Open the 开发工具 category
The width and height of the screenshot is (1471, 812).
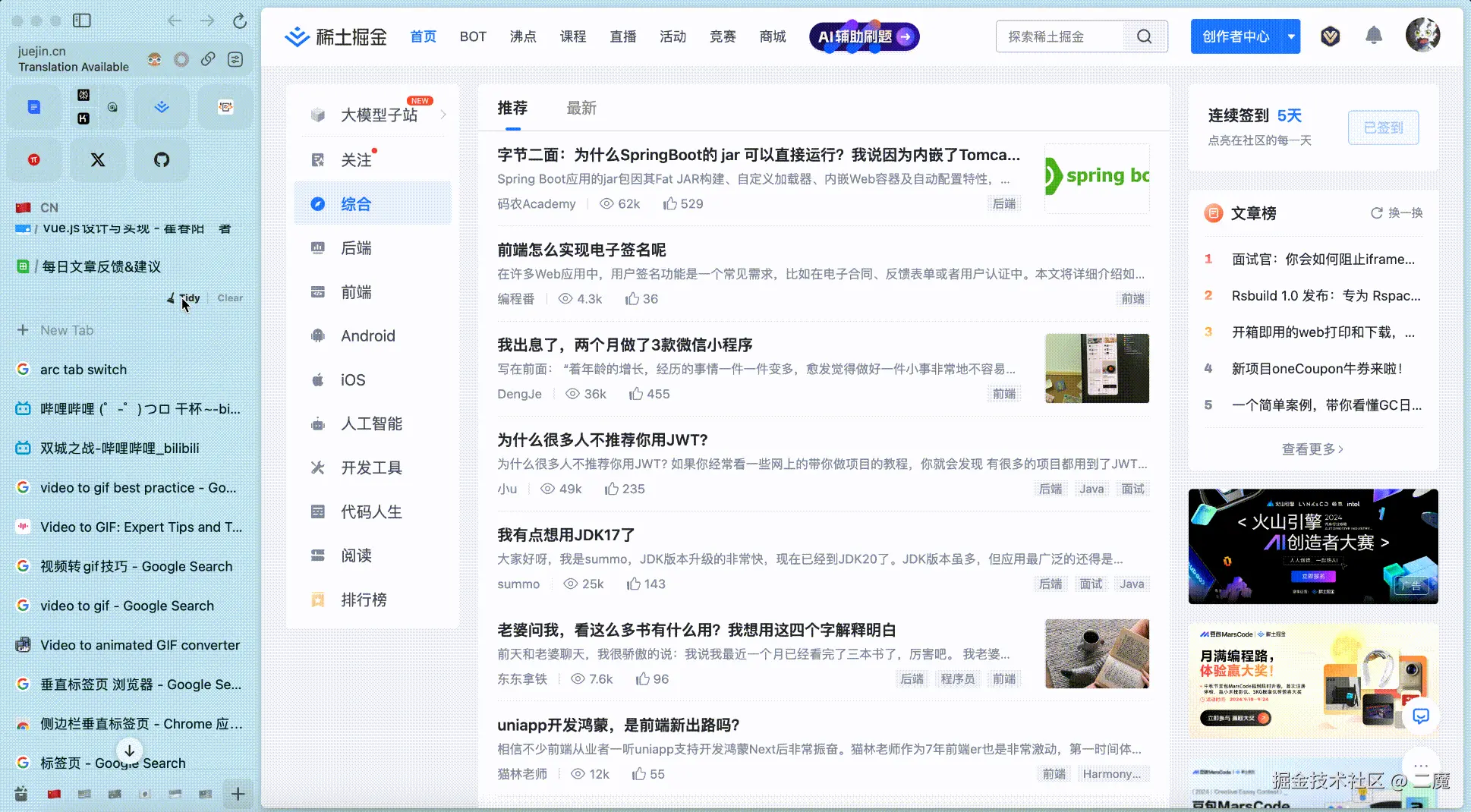tap(373, 467)
